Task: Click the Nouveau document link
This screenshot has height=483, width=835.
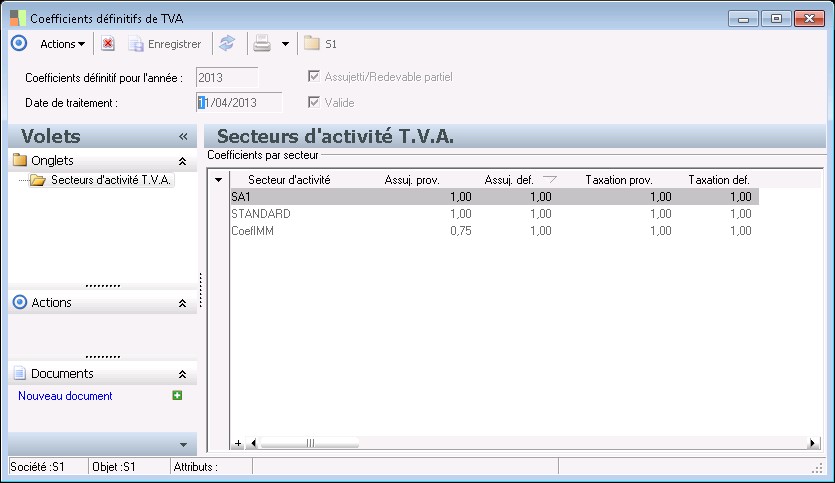Action: (x=65, y=396)
